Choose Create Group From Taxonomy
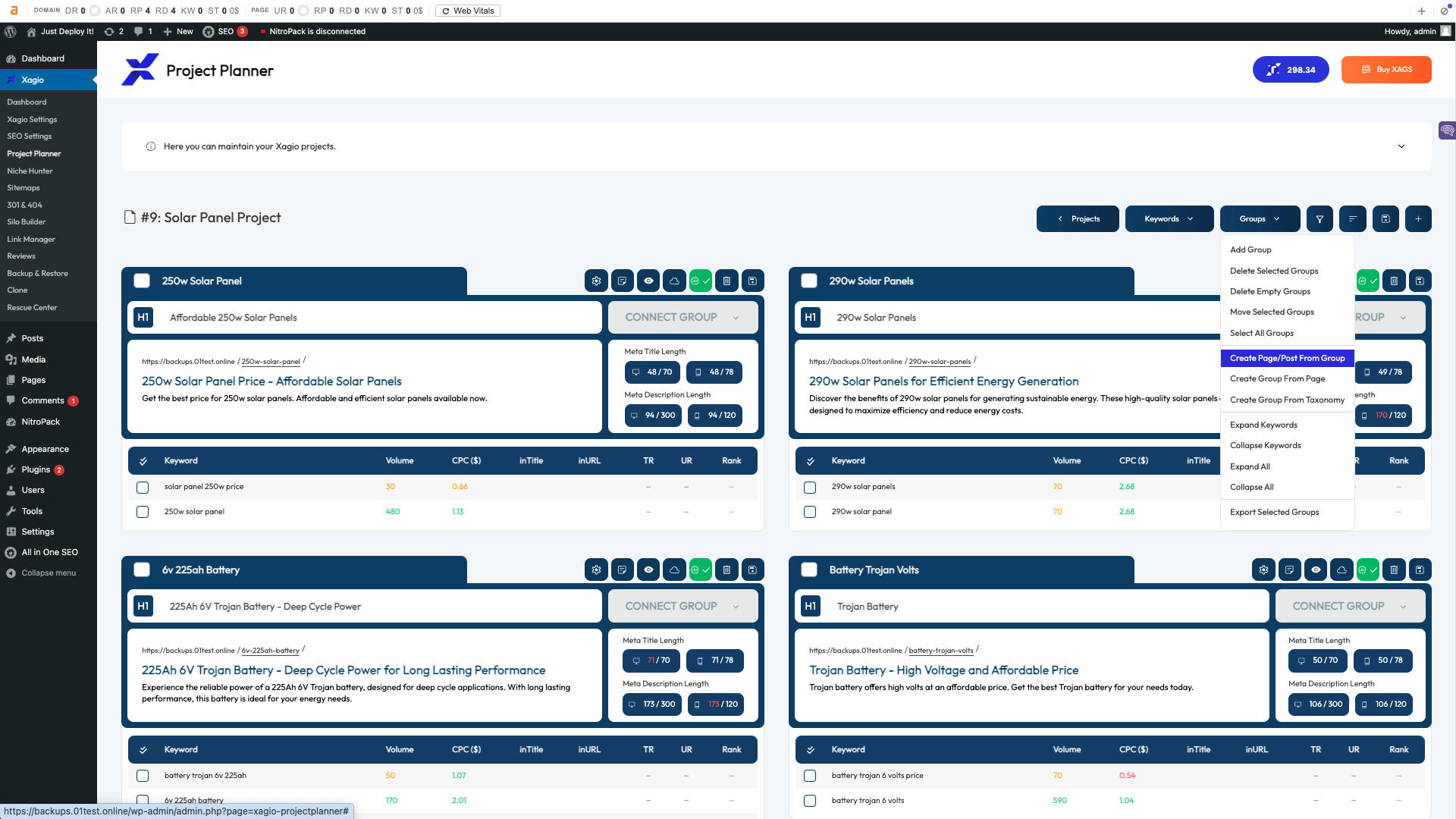The width and height of the screenshot is (1456, 819). pyautogui.click(x=1287, y=400)
